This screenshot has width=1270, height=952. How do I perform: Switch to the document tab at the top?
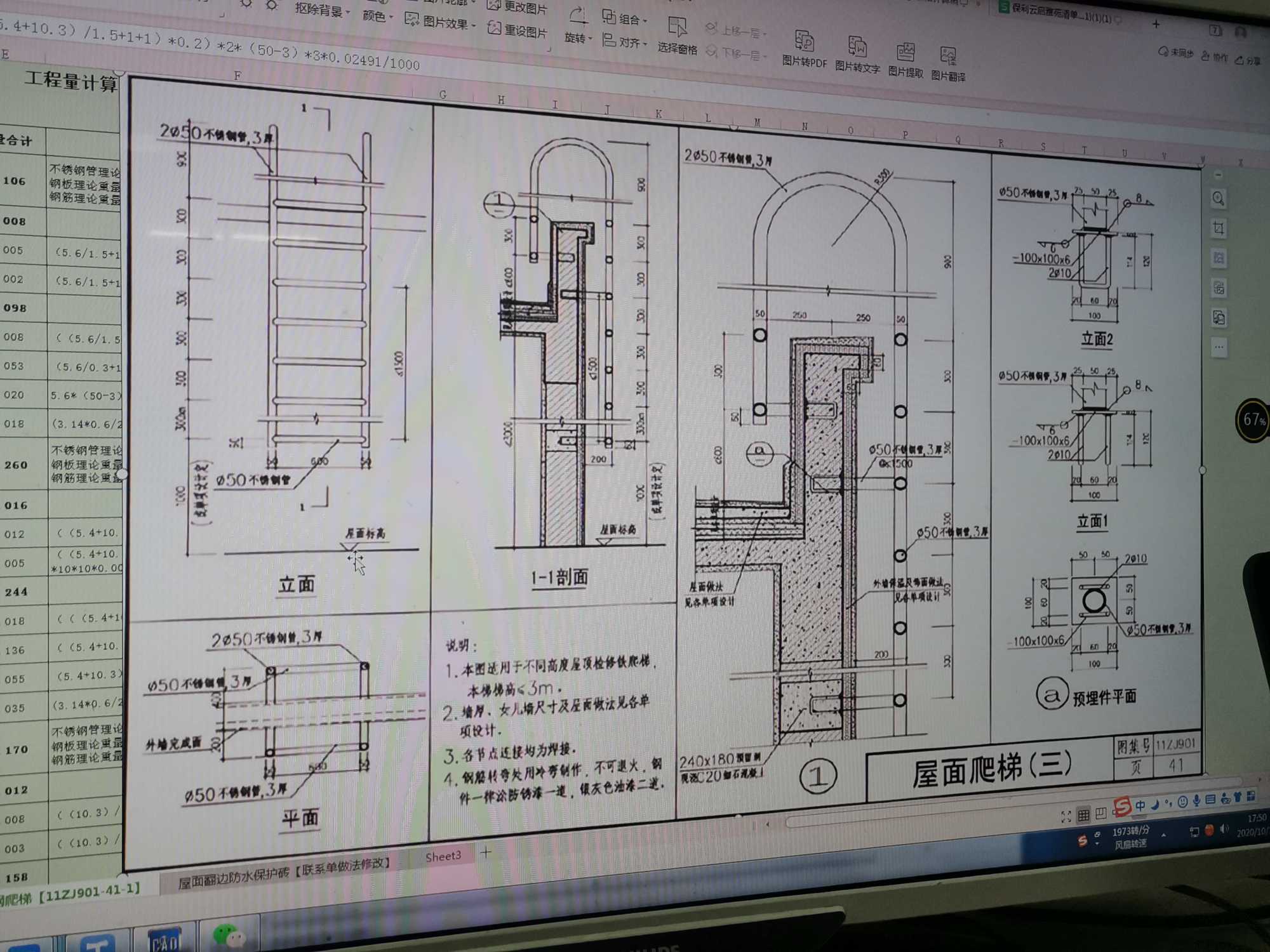click(x=1060, y=13)
